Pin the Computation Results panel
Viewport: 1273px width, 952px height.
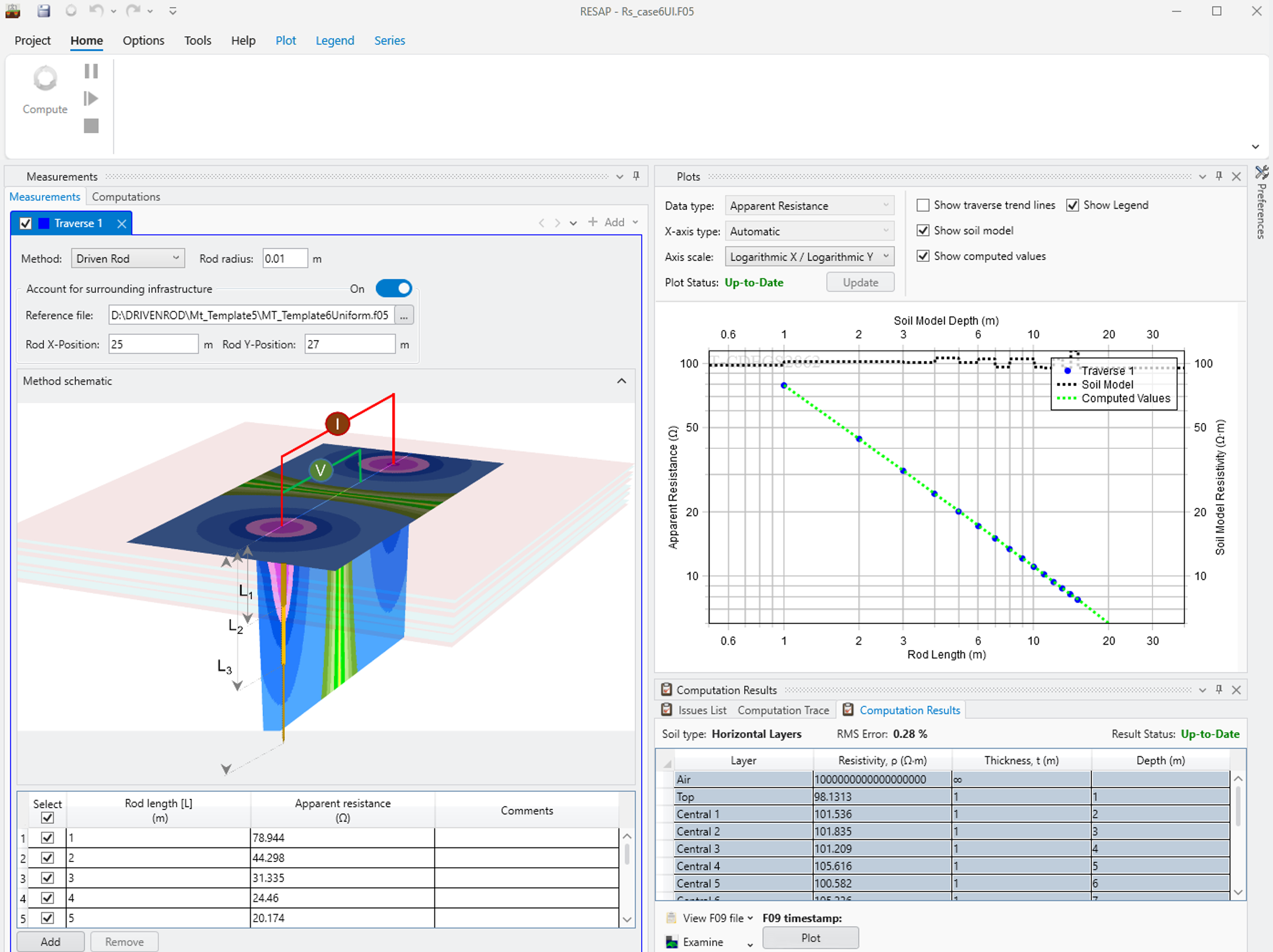tap(1219, 690)
